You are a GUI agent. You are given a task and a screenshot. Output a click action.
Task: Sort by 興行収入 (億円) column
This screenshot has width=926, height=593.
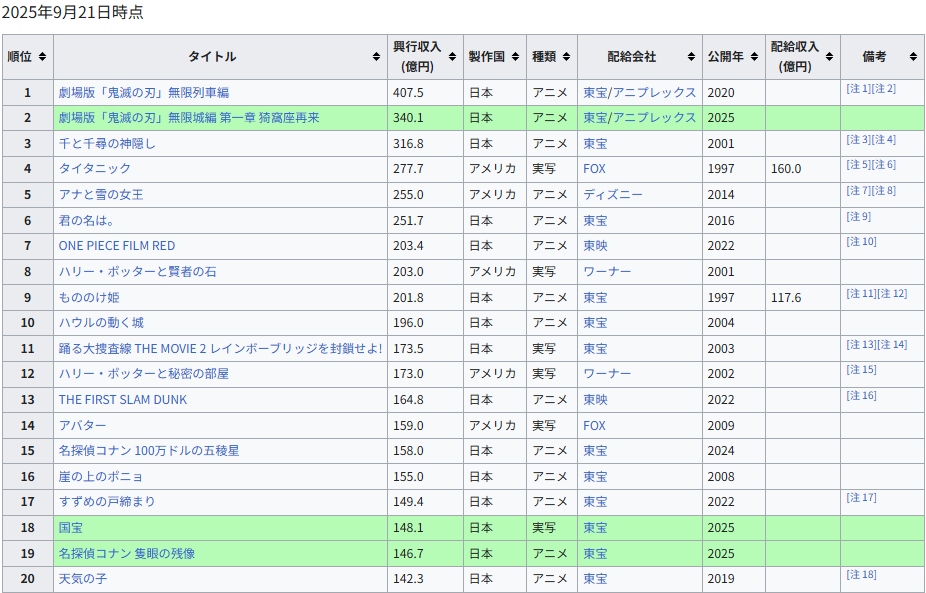point(451,57)
